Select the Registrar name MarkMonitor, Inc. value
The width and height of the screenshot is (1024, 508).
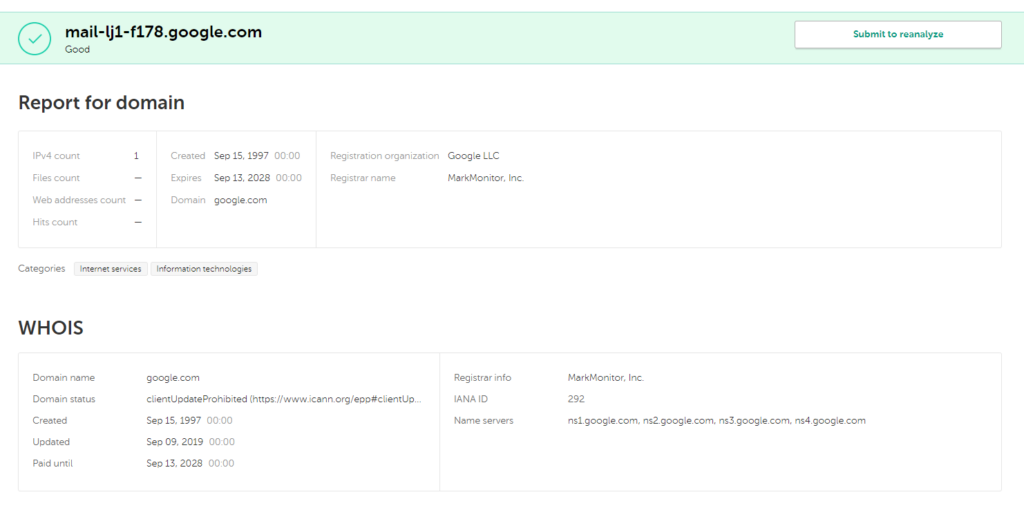click(x=486, y=178)
